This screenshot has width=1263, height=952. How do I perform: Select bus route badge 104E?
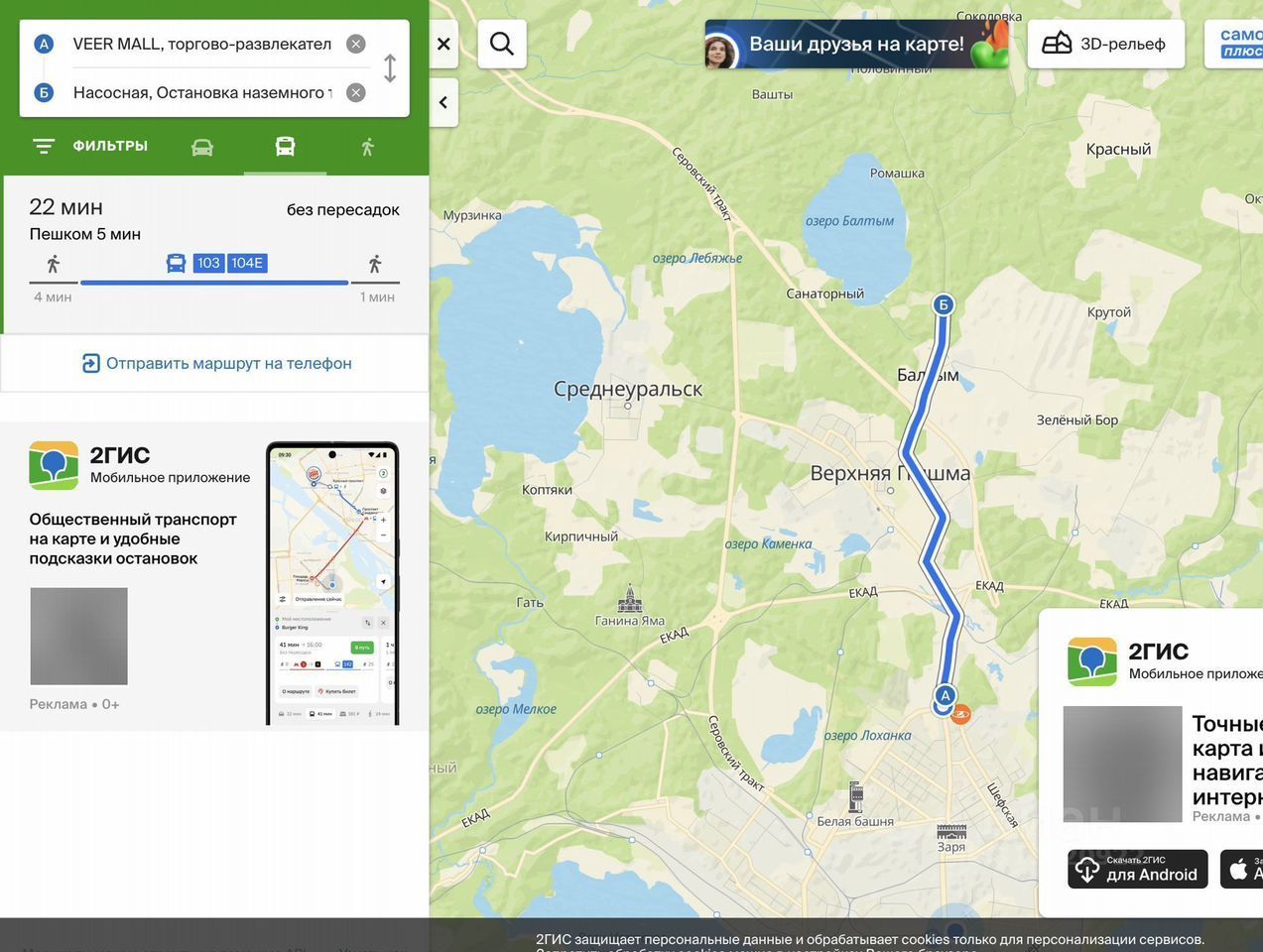click(x=247, y=263)
